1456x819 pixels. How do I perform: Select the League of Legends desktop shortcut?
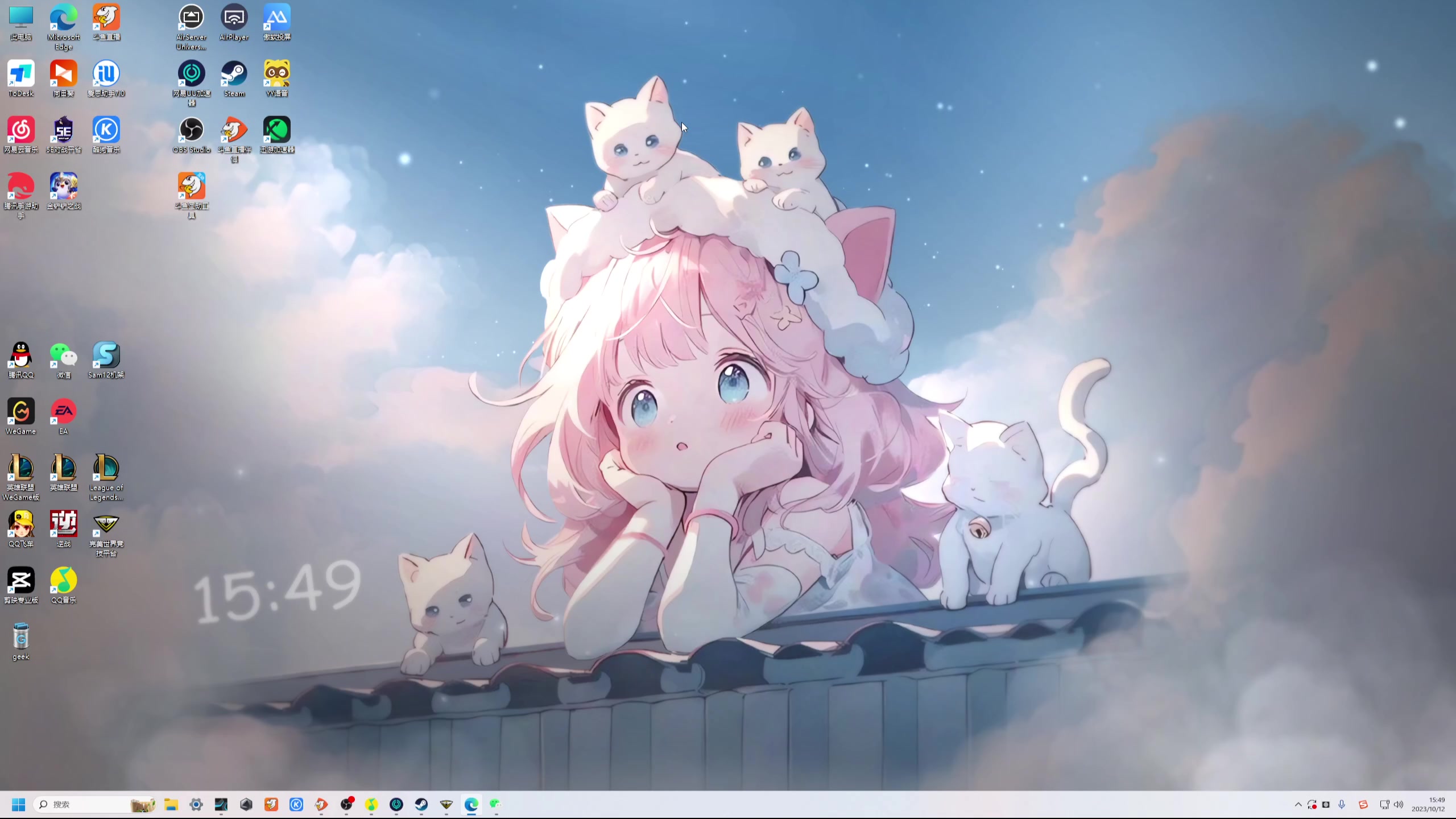(106, 478)
